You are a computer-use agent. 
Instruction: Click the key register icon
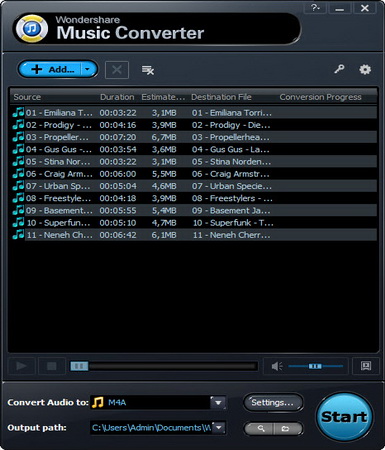click(339, 69)
